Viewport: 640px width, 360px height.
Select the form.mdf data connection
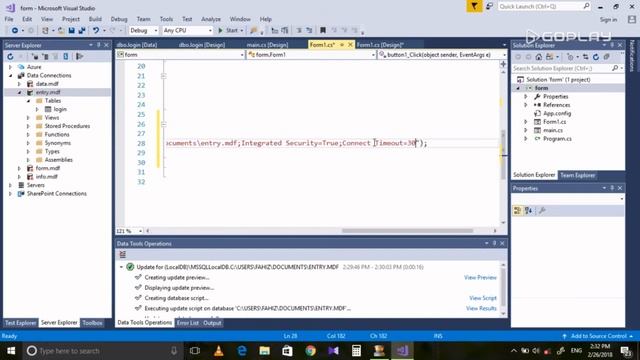tap(47, 168)
